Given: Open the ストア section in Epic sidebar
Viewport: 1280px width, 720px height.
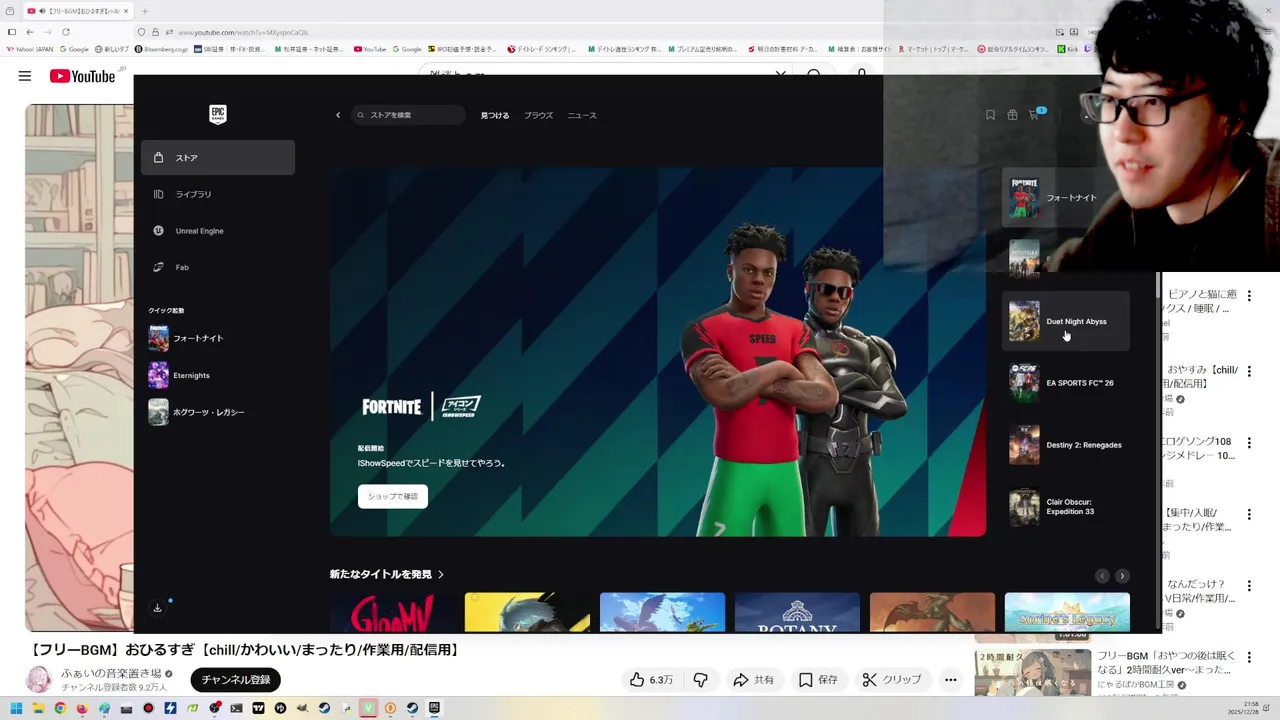Looking at the screenshot, I should coord(218,158).
